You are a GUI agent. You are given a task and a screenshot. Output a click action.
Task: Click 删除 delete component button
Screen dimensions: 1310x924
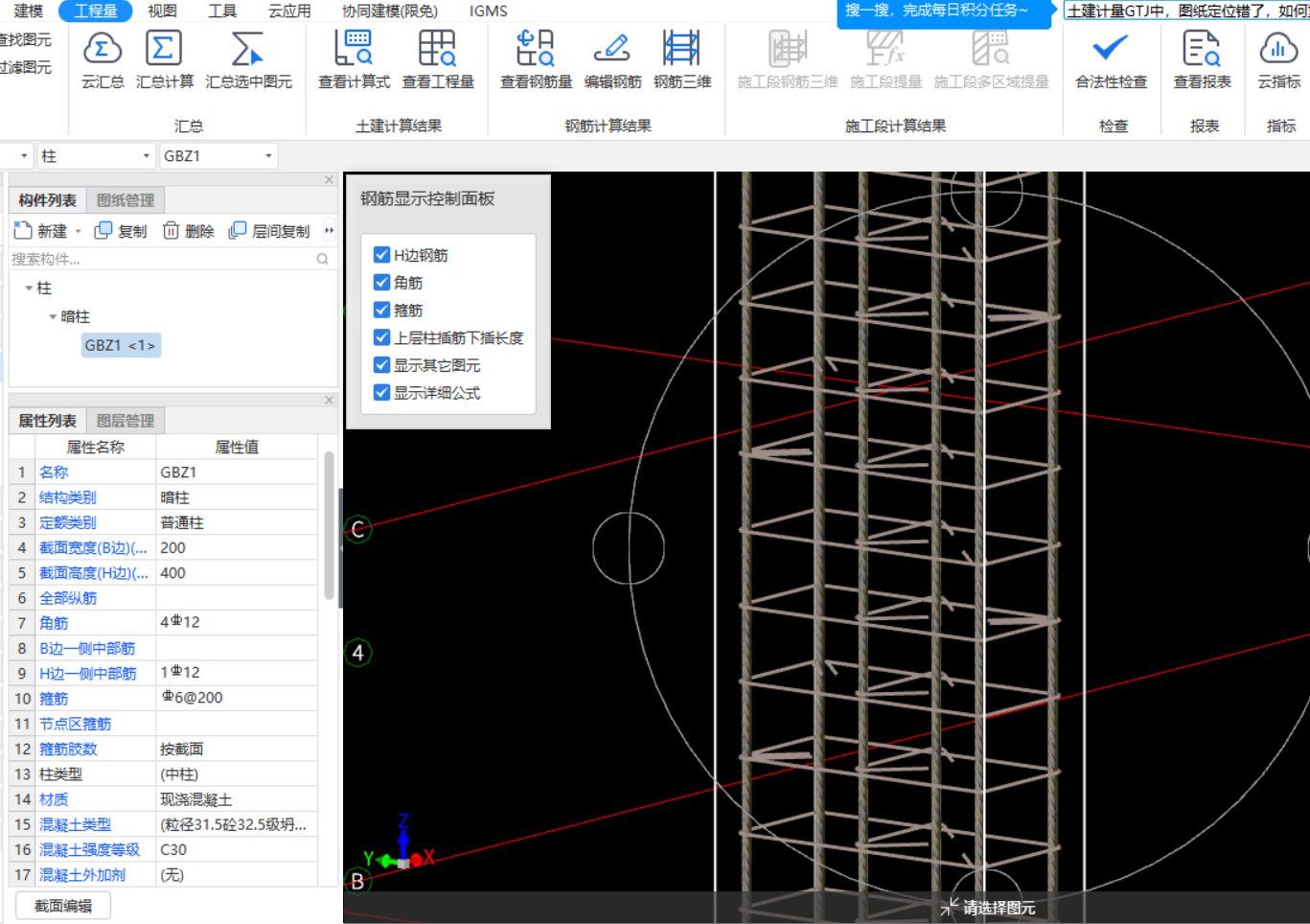pyautogui.click(x=188, y=231)
